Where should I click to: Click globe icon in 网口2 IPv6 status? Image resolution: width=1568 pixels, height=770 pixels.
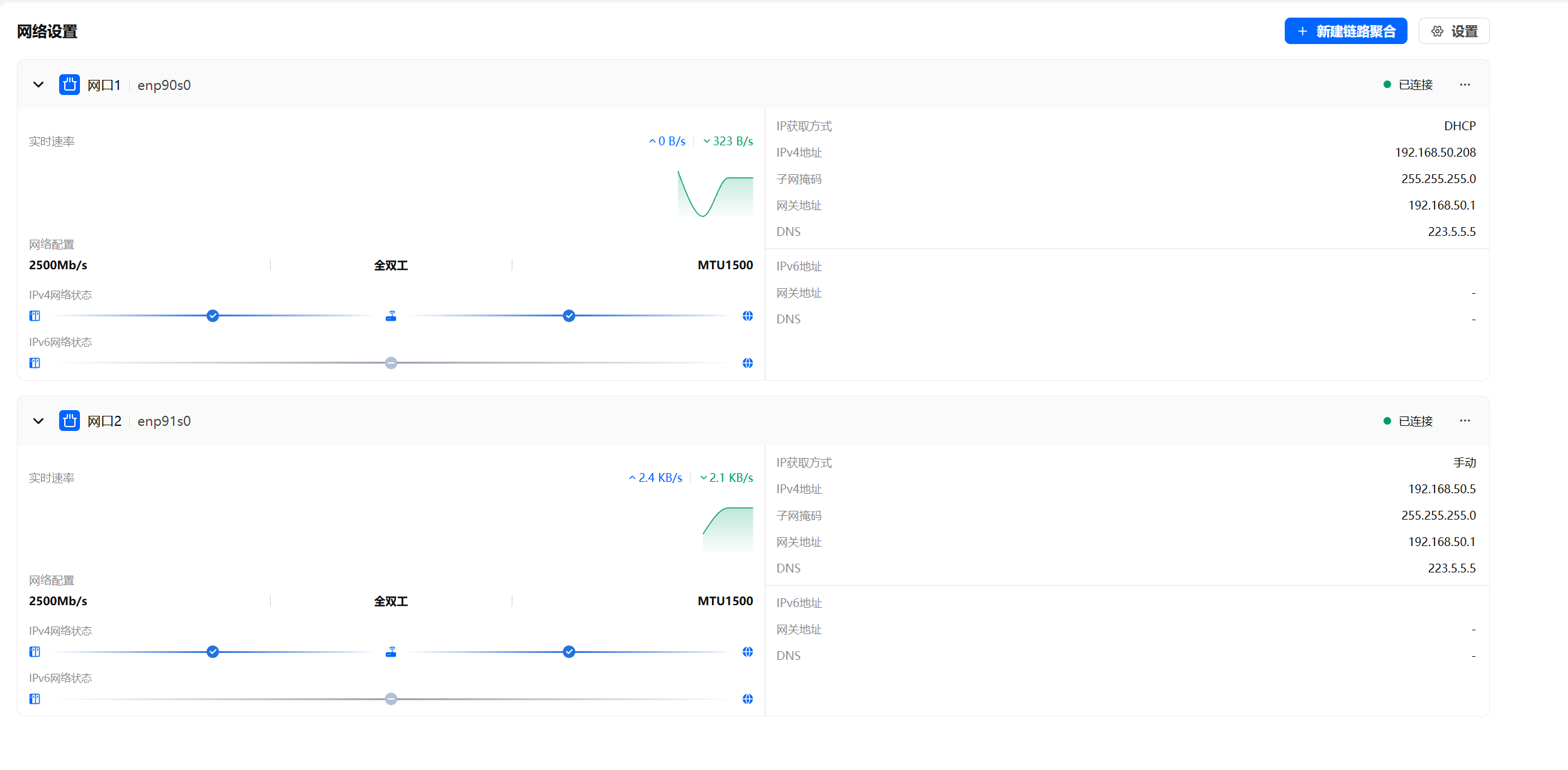(747, 699)
